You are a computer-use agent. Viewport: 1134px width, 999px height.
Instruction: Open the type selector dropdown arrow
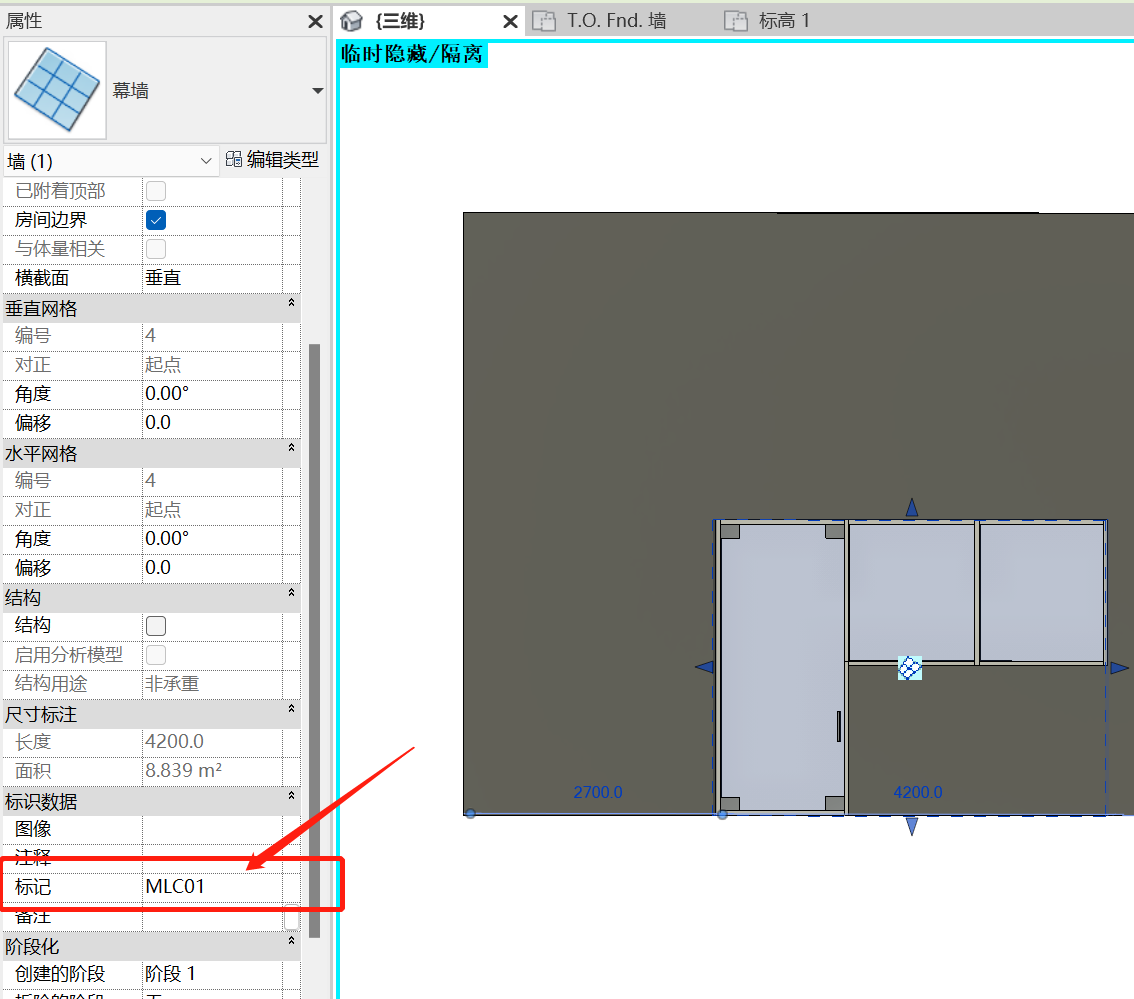[317, 90]
